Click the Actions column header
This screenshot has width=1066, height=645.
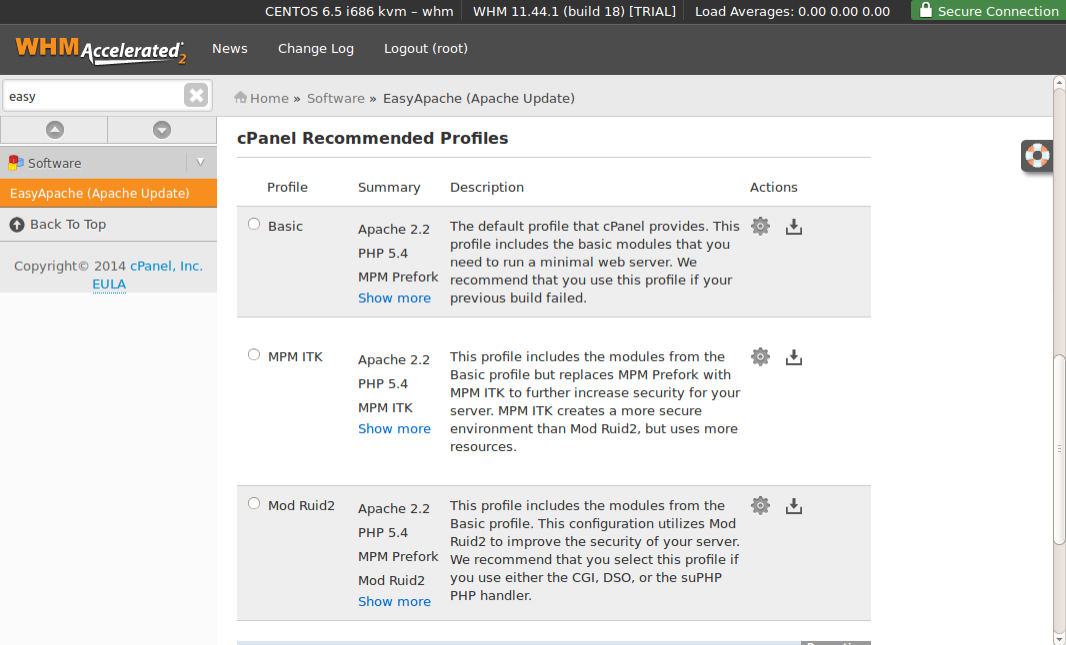(774, 188)
